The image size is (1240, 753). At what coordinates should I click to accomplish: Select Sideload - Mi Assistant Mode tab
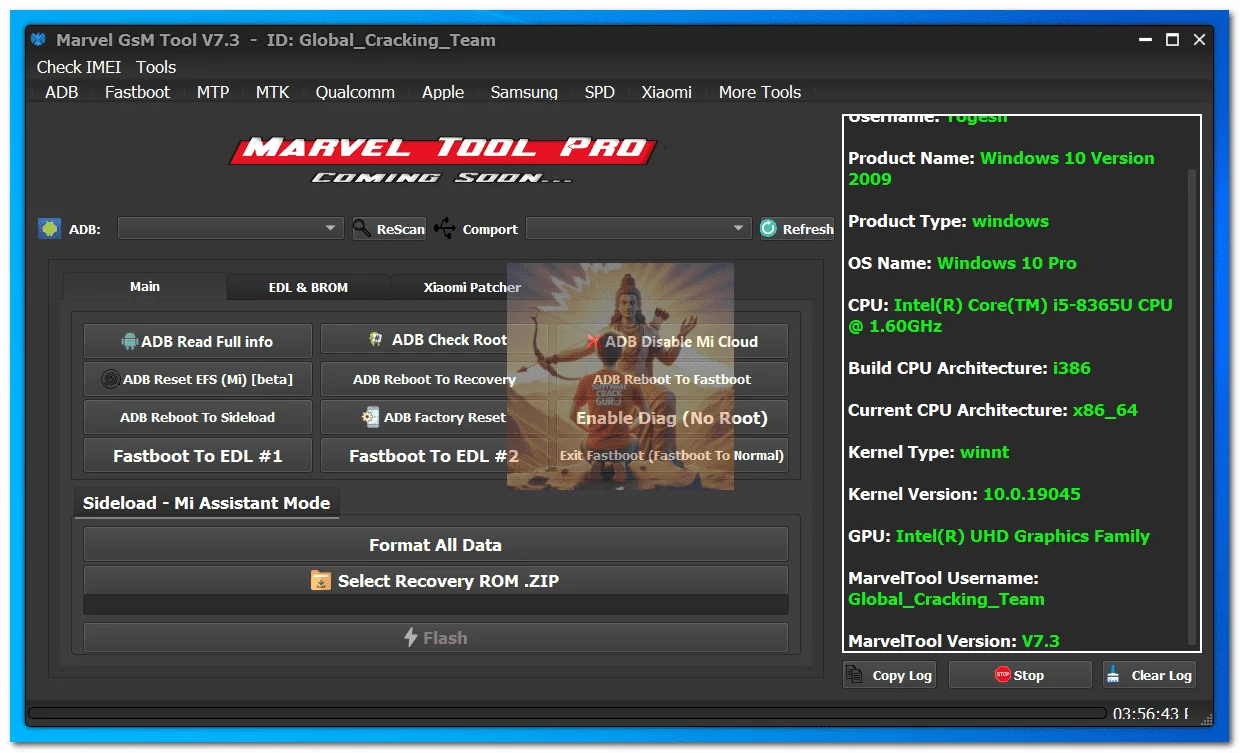click(206, 503)
